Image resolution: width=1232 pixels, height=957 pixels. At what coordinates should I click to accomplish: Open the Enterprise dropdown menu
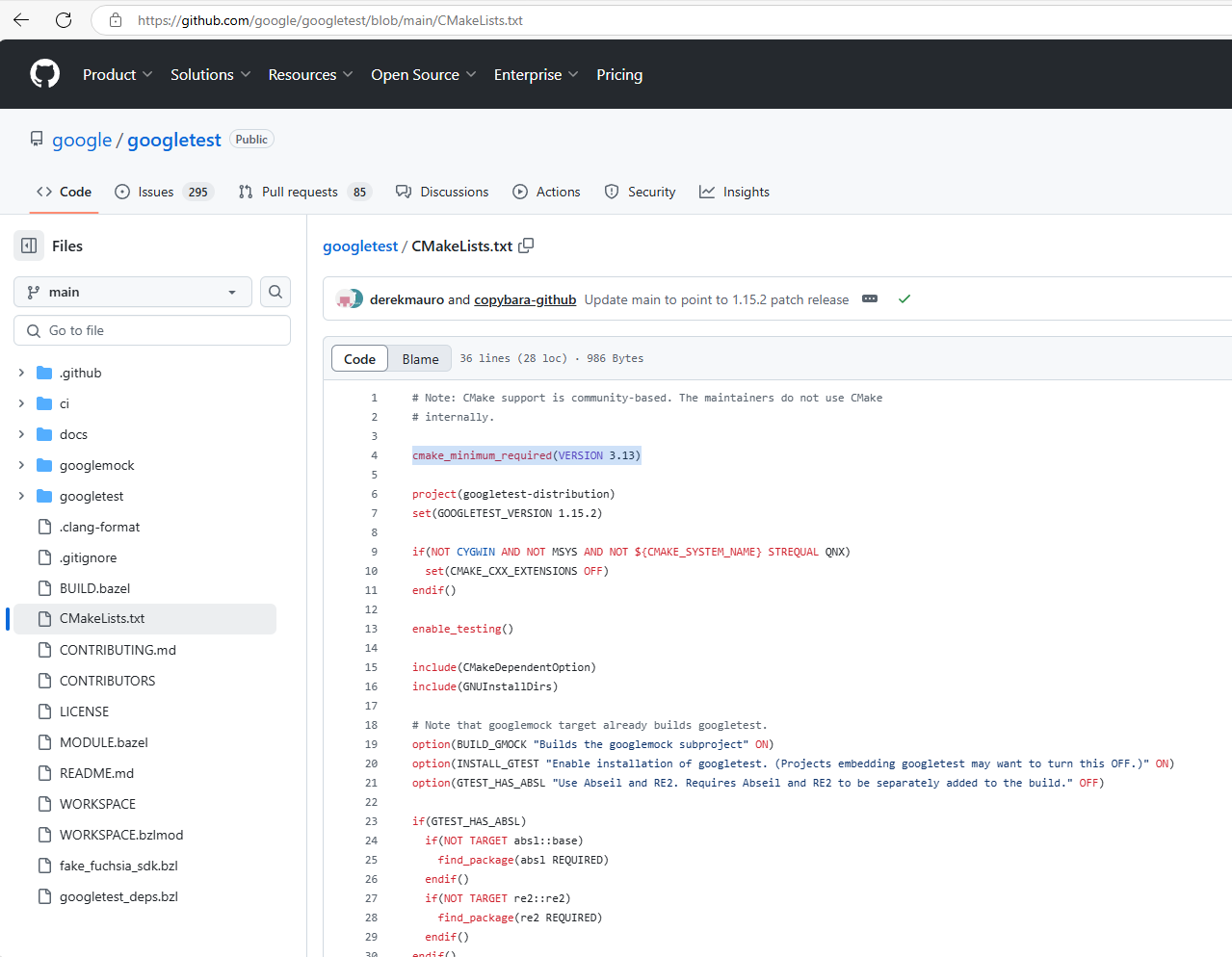tap(537, 74)
